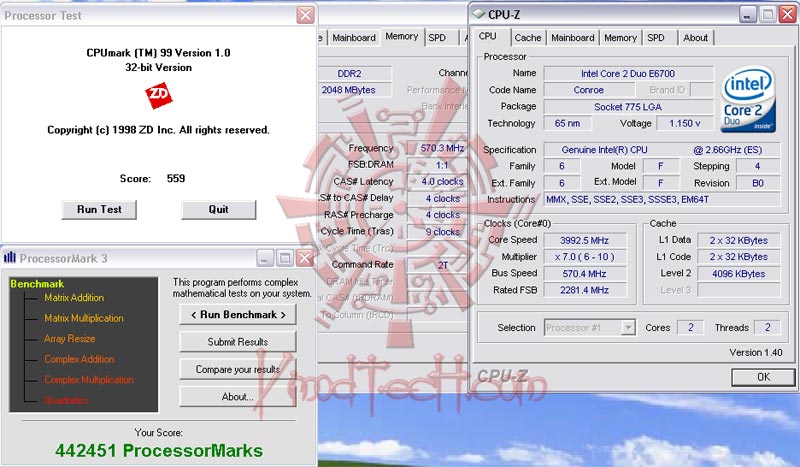Click the Multiplier value x 7.0 ( 6 - 10 )
The height and width of the screenshot is (467, 800).
[585, 257]
